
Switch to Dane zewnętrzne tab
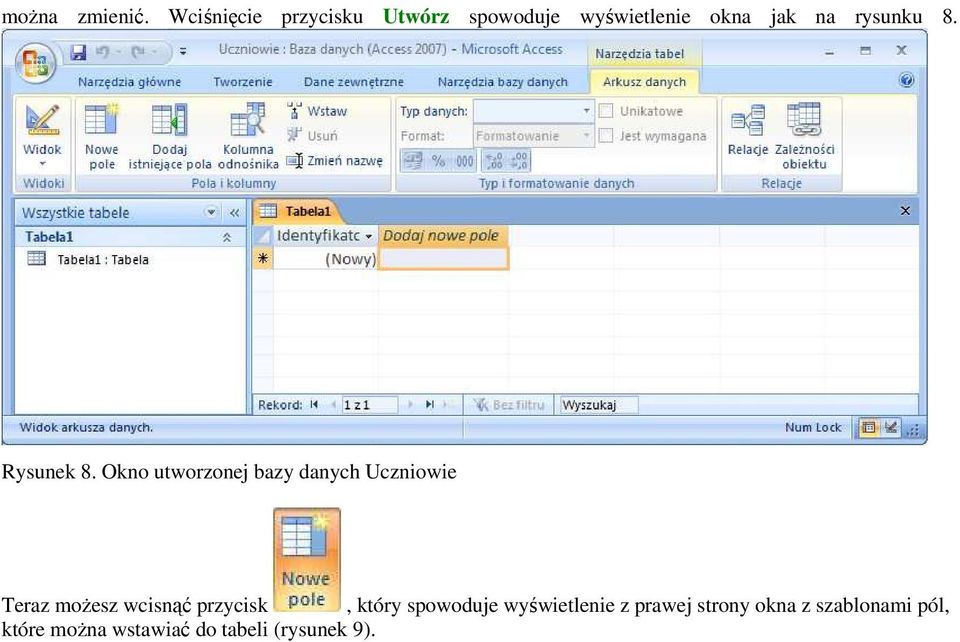coord(353,82)
